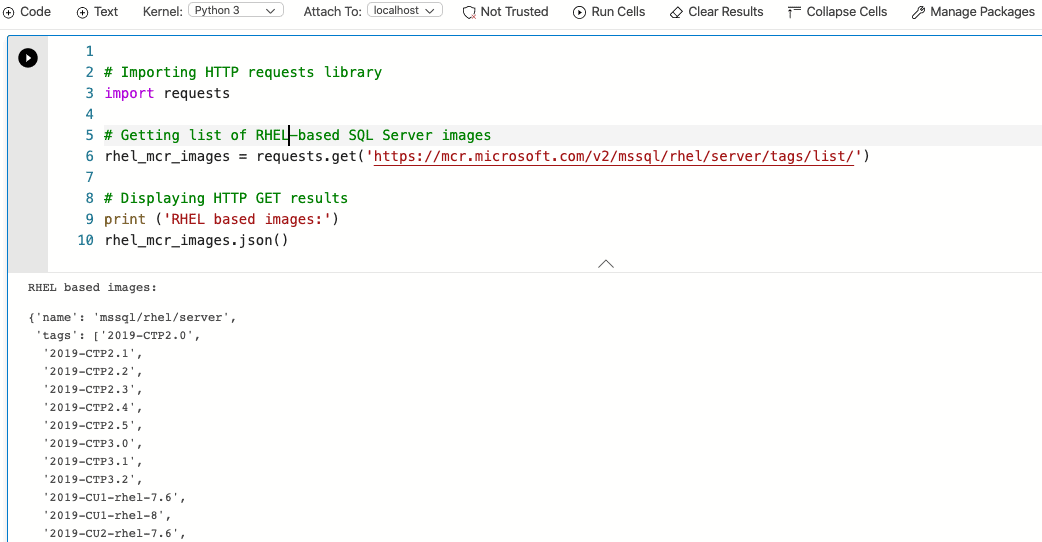Click the 'requests.get(' call on line 6
Screen dimensions: 1042x542
pyautogui.click(x=311, y=156)
